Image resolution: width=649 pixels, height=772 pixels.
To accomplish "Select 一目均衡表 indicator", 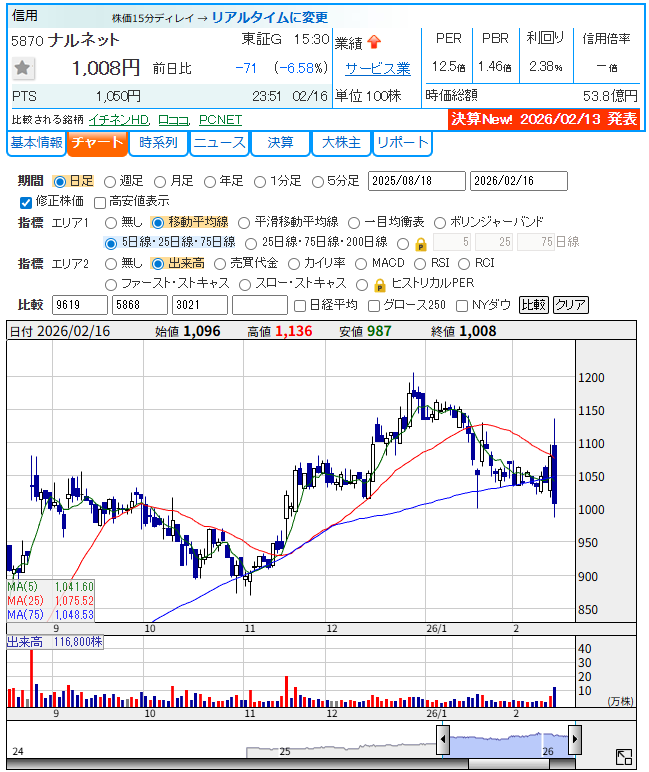I will (354, 223).
